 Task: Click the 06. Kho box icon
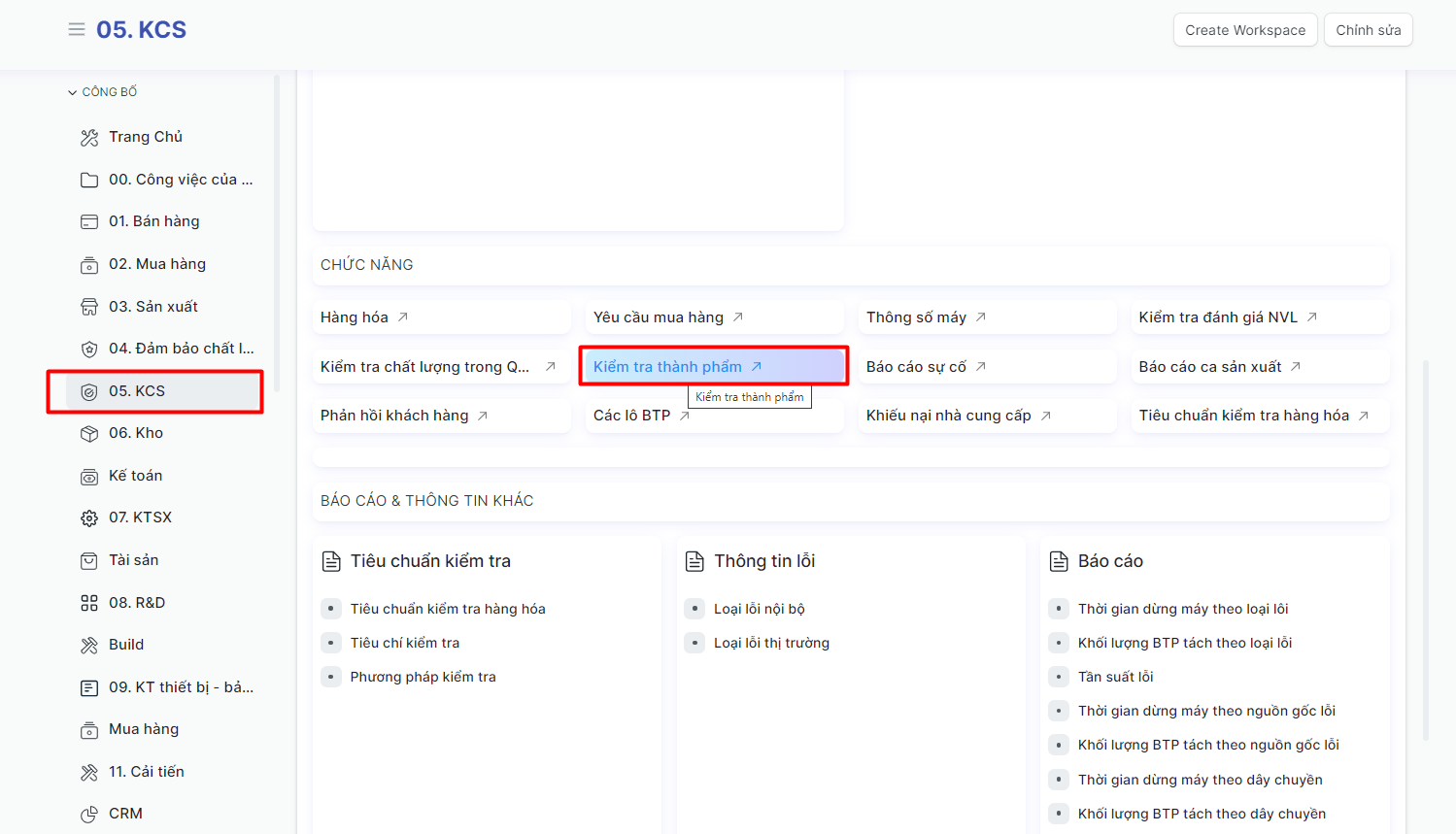[x=89, y=434]
